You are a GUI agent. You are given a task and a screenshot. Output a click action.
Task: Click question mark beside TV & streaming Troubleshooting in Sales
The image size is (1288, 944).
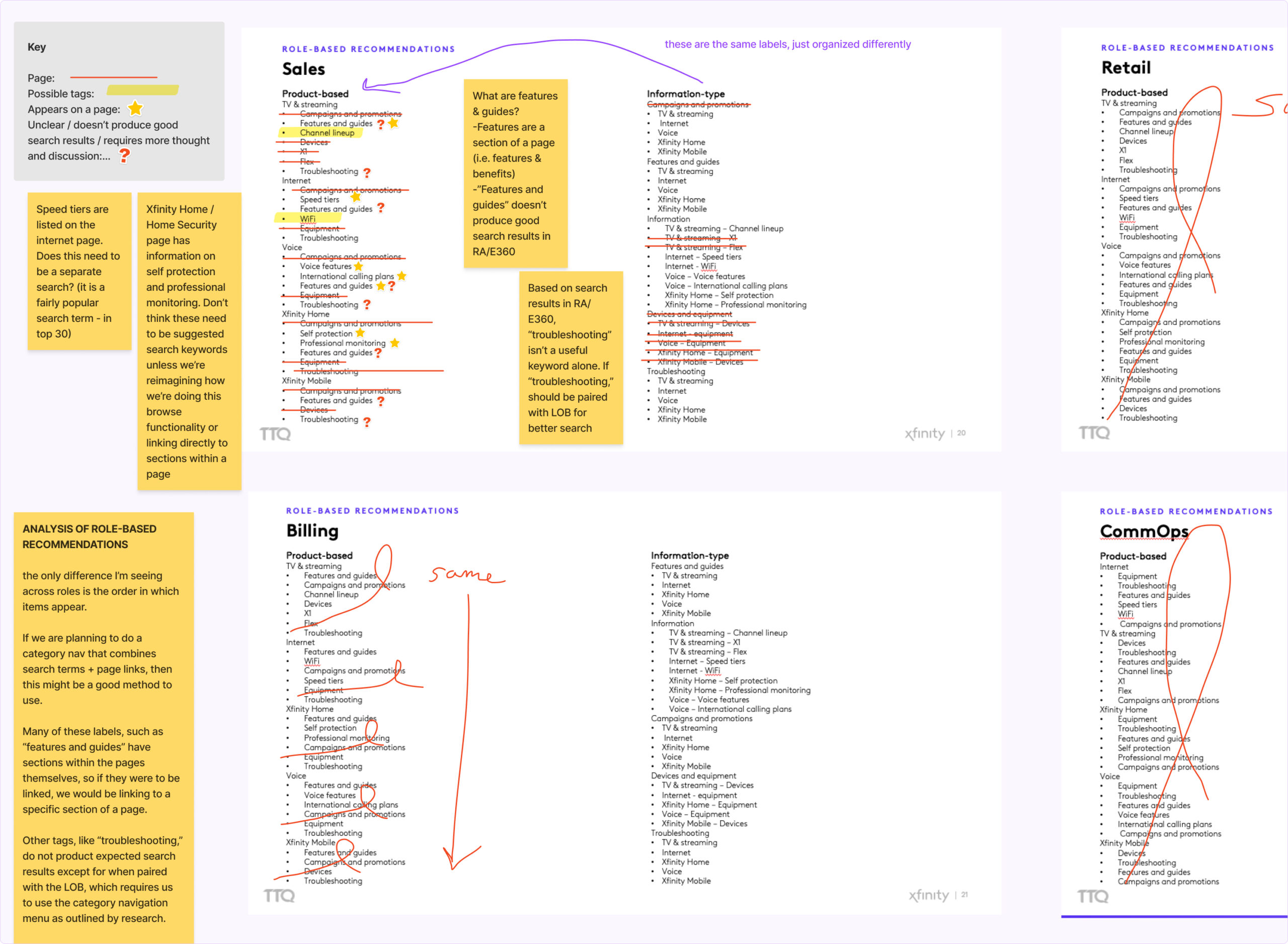[x=367, y=173]
